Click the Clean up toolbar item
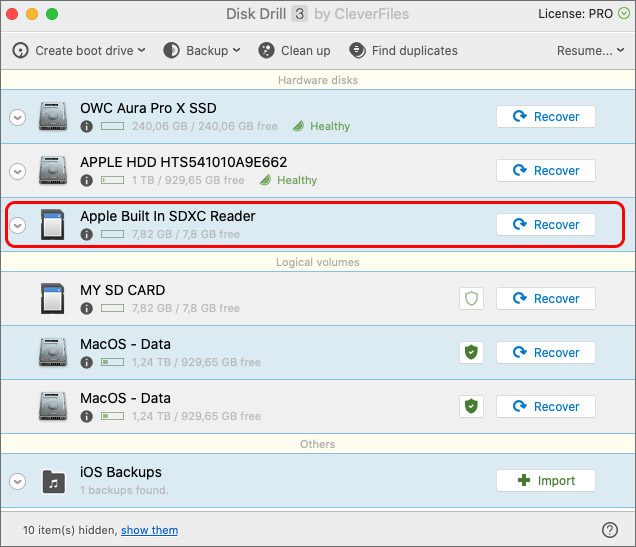Viewport: 636px width, 547px height. 294,51
